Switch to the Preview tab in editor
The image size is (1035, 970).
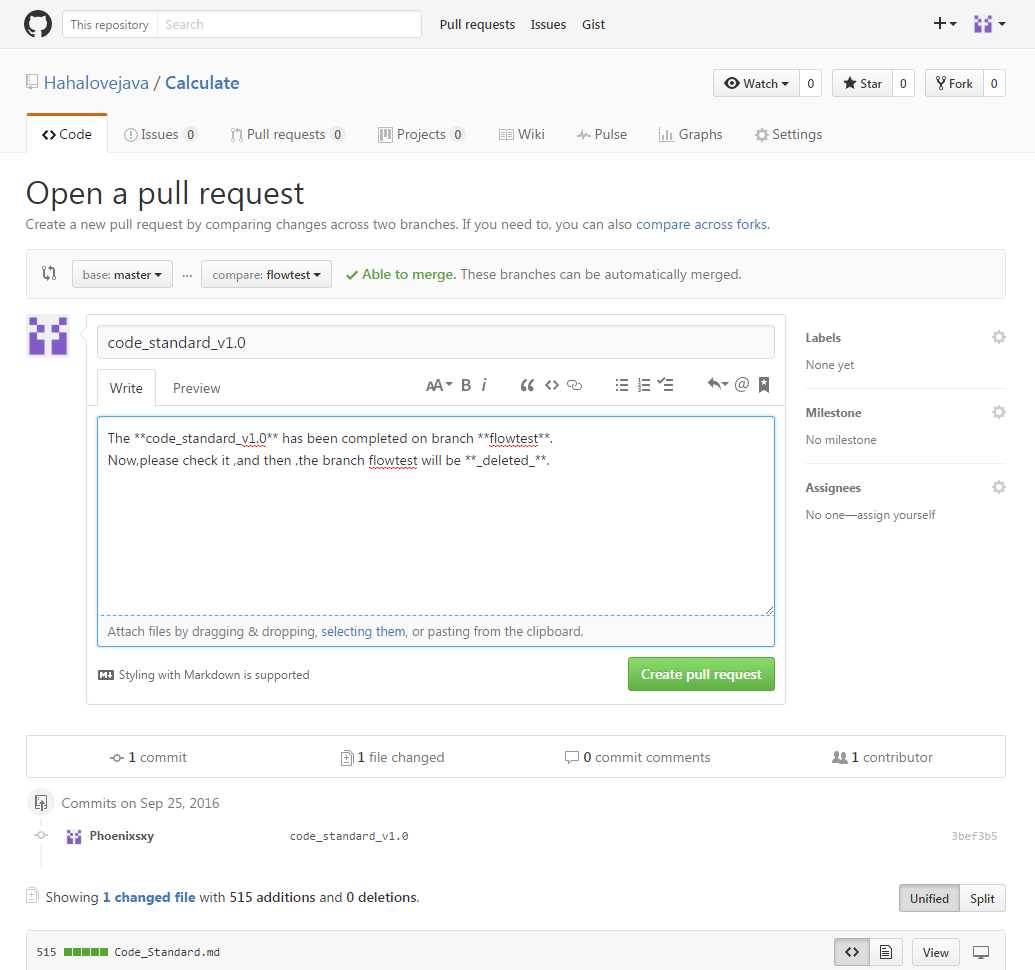[x=197, y=388]
